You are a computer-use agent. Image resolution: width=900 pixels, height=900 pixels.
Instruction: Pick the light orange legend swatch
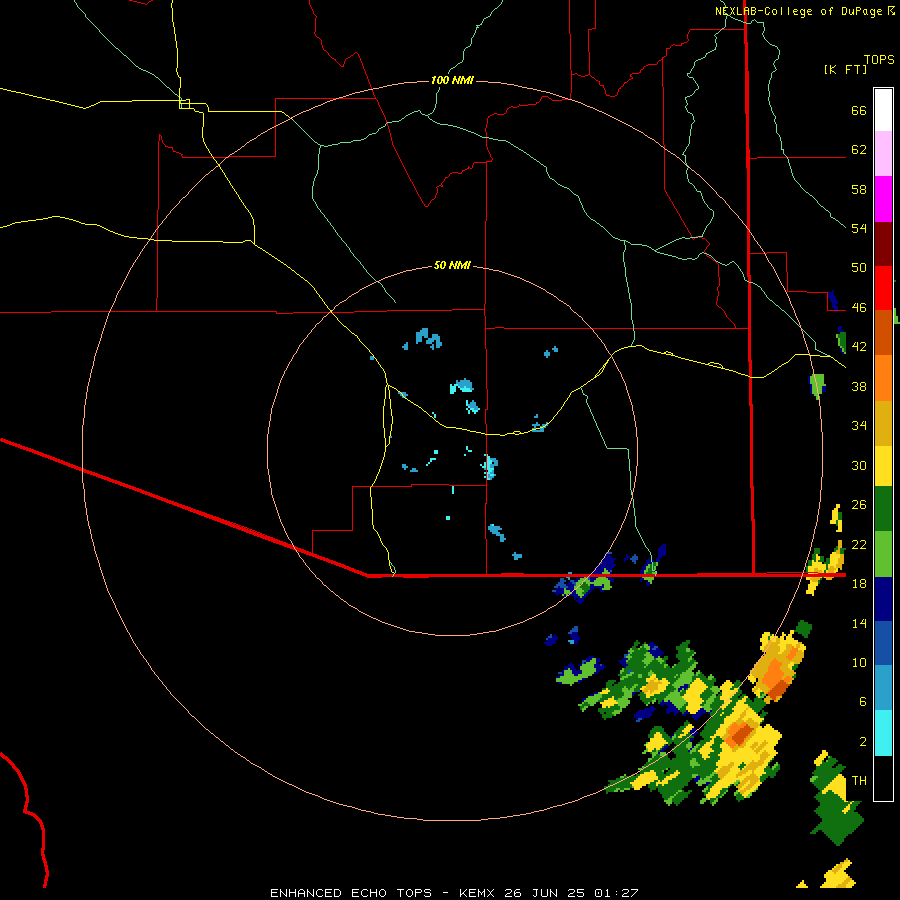click(x=883, y=378)
